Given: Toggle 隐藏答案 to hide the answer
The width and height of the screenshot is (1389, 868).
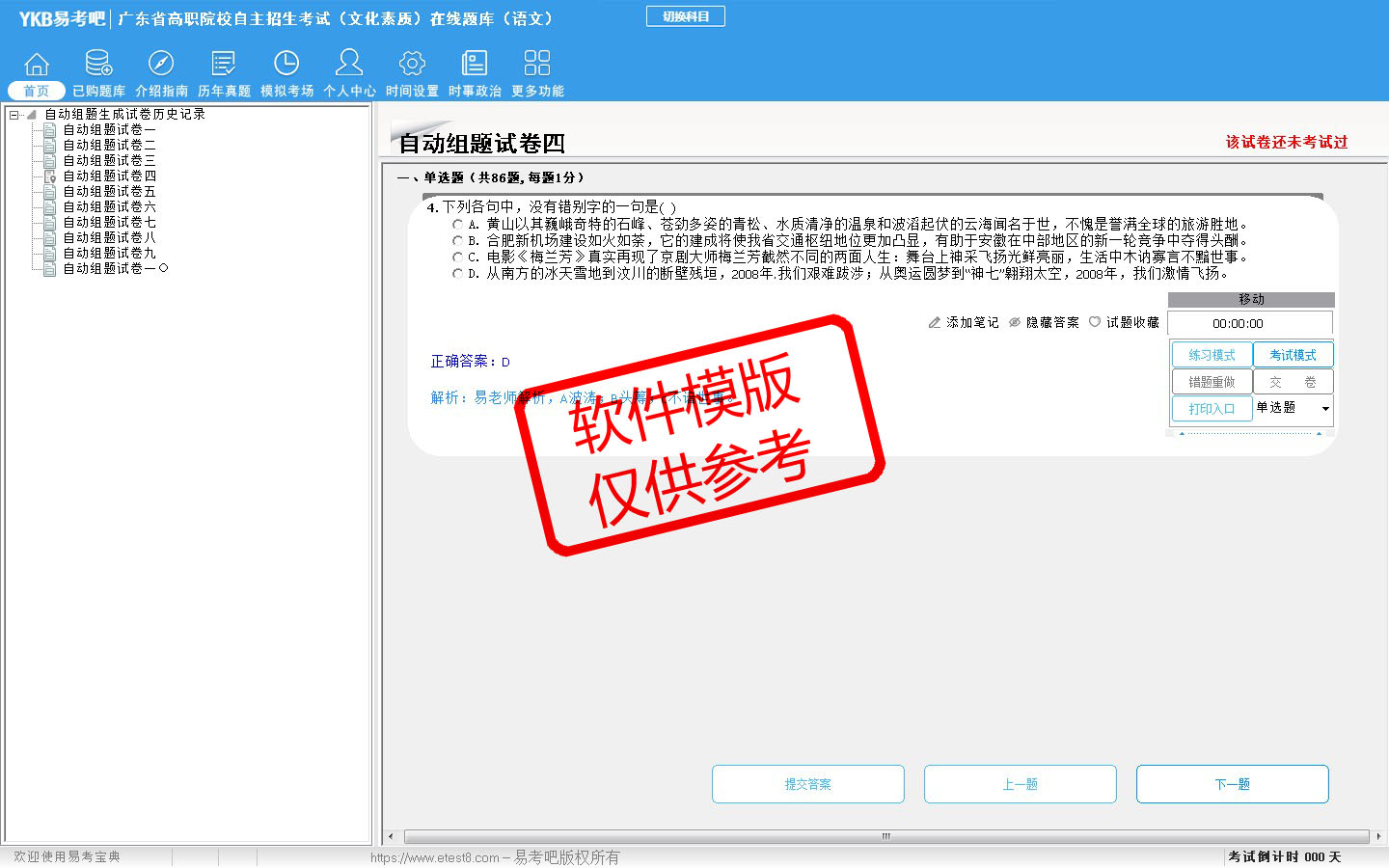Looking at the screenshot, I should pos(1044,323).
